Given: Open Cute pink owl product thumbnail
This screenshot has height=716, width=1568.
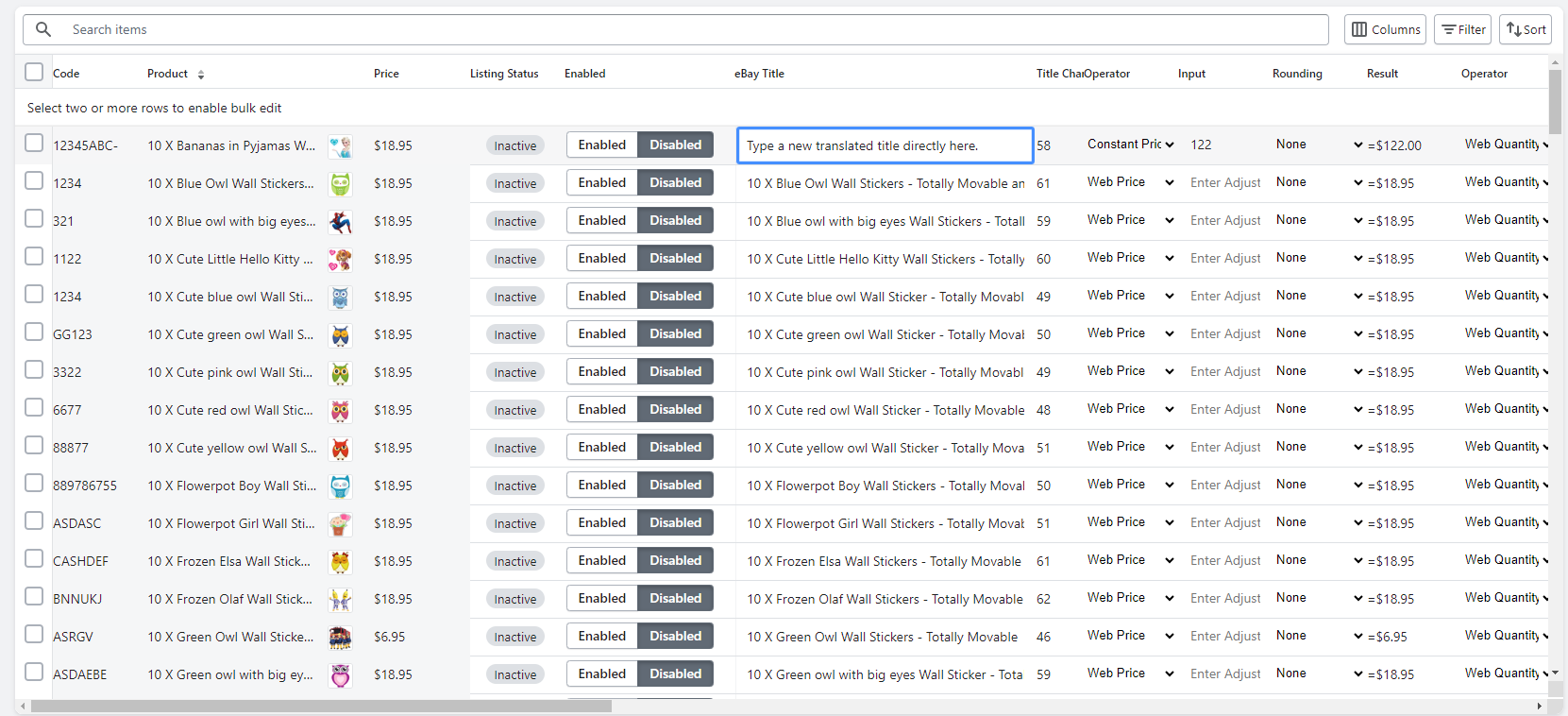Looking at the screenshot, I should [x=340, y=373].
